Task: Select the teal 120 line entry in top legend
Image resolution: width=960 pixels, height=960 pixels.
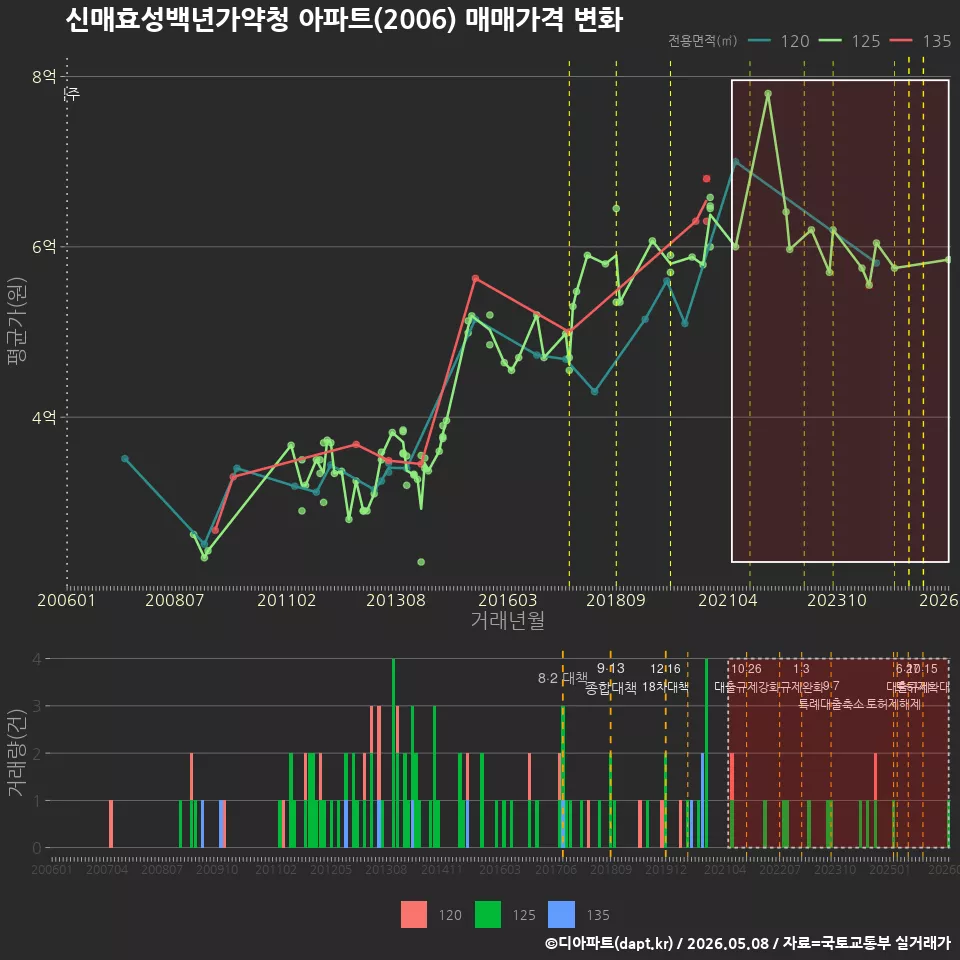Action: coord(779,41)
